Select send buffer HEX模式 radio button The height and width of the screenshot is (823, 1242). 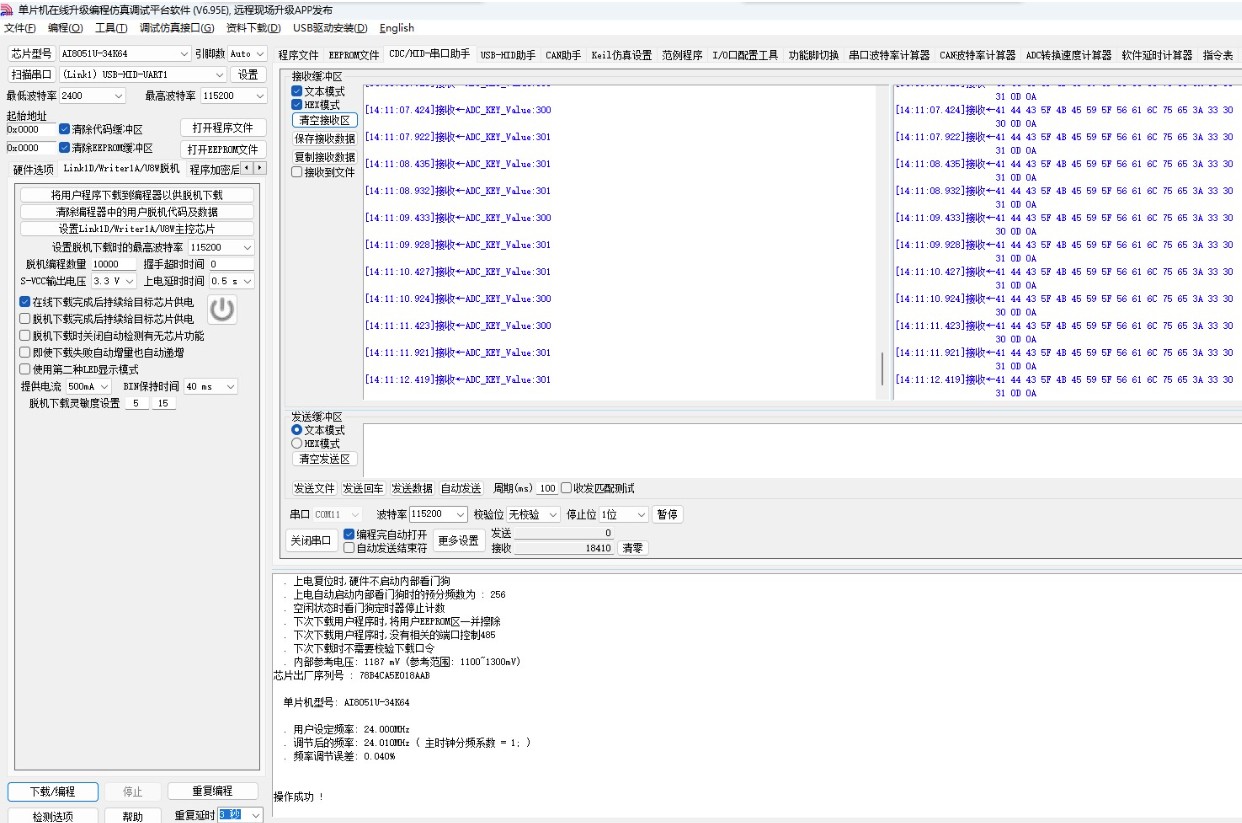click(296, 443)
